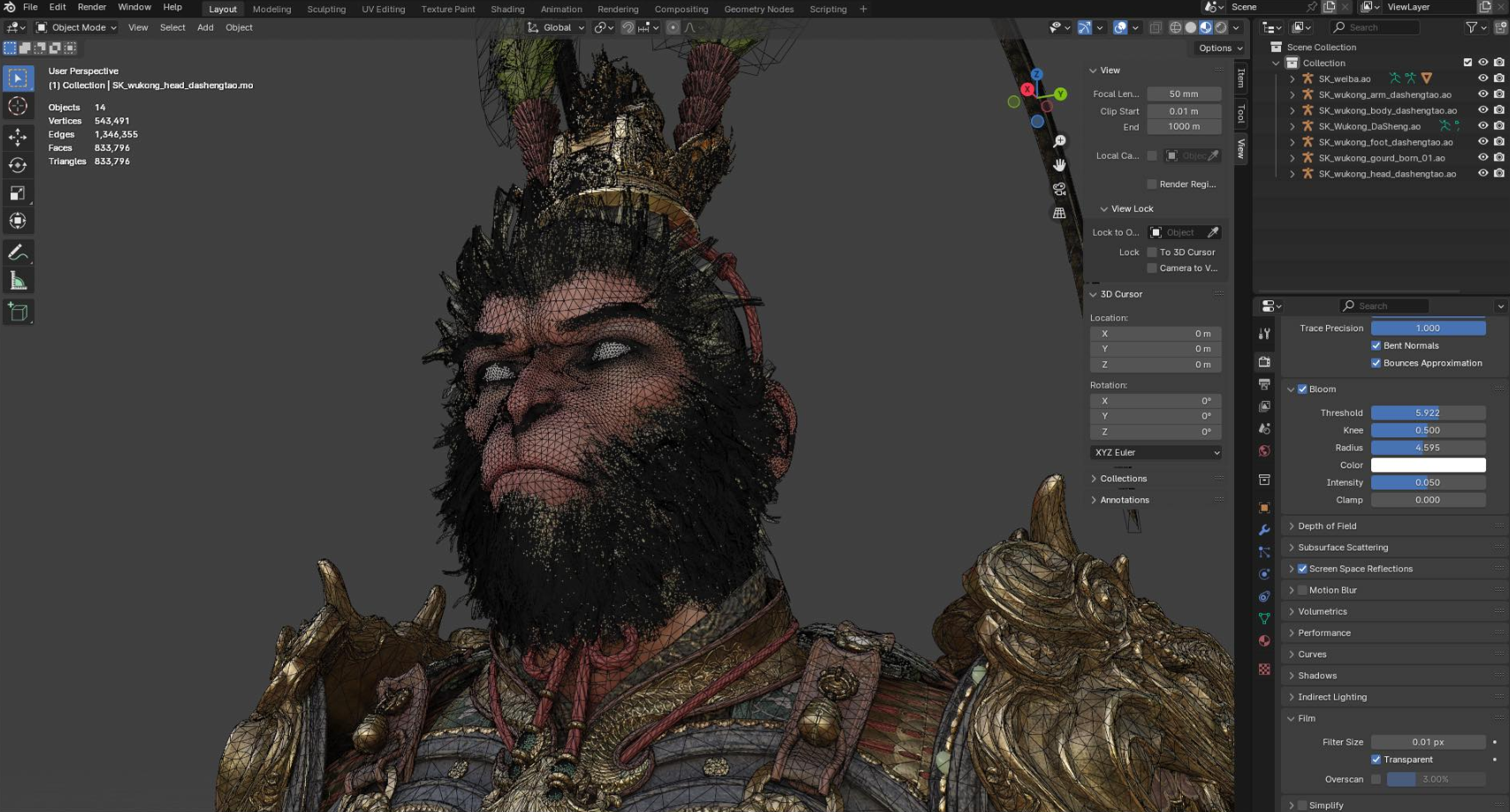Switch to the Shading workspace tab
This screenshot has height=812, width=1510.
[507, 9]
